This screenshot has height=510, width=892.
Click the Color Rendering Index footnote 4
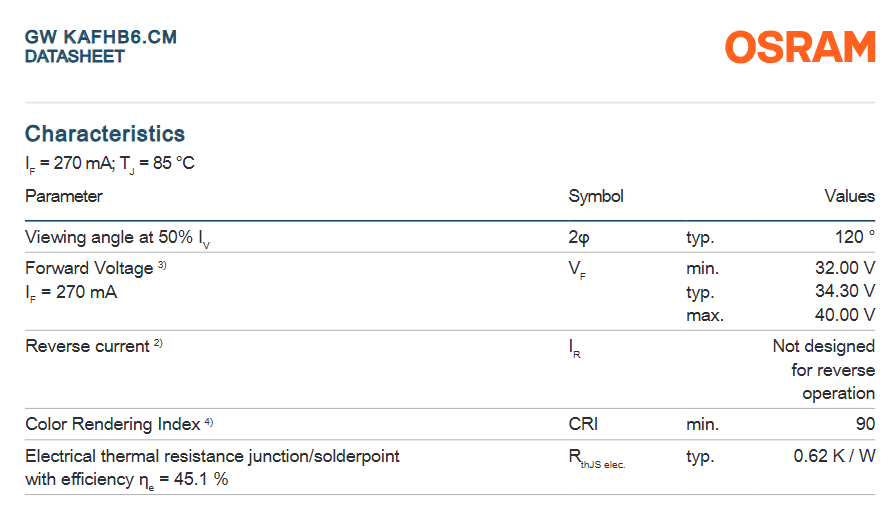pos(209,422)
